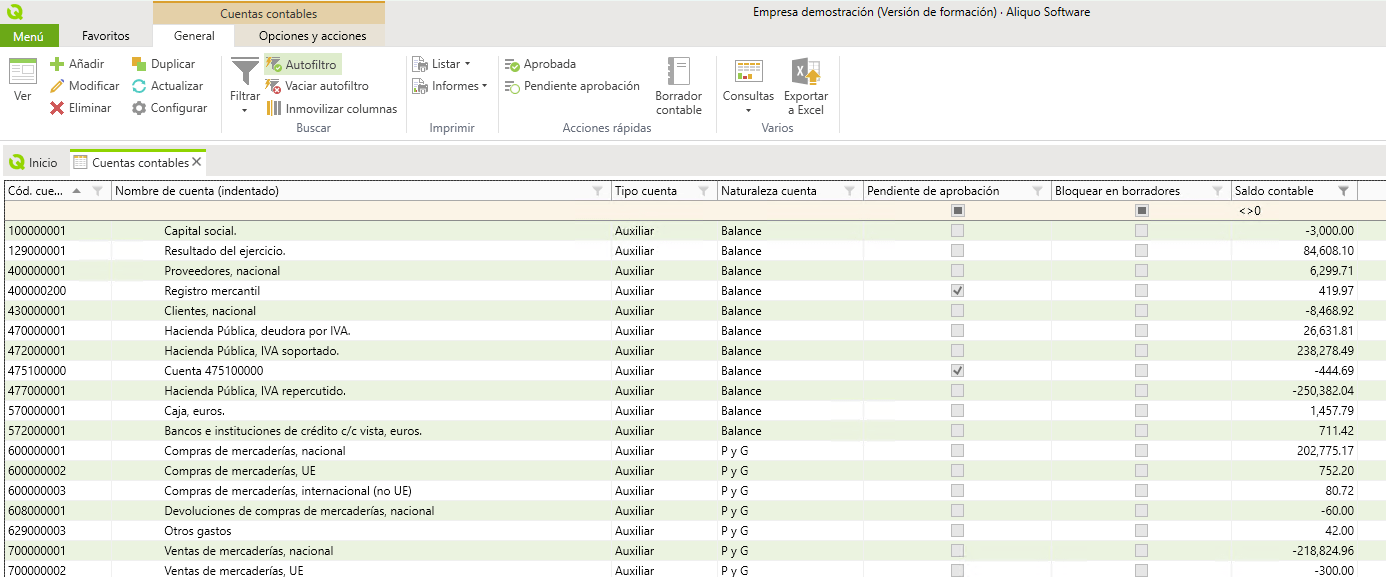
Task: Check Bloquear en borradores for Capital social
Action: [x=1141, y=231]
